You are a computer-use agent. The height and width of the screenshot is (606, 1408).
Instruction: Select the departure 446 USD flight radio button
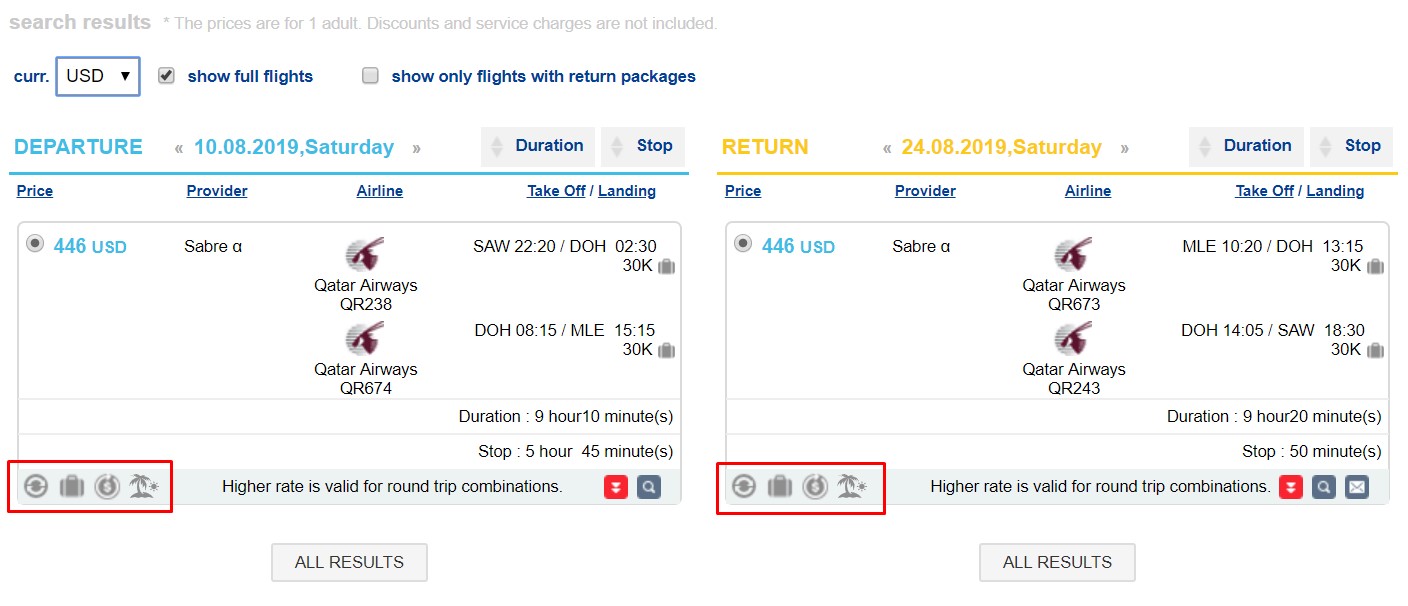(35, 243)
